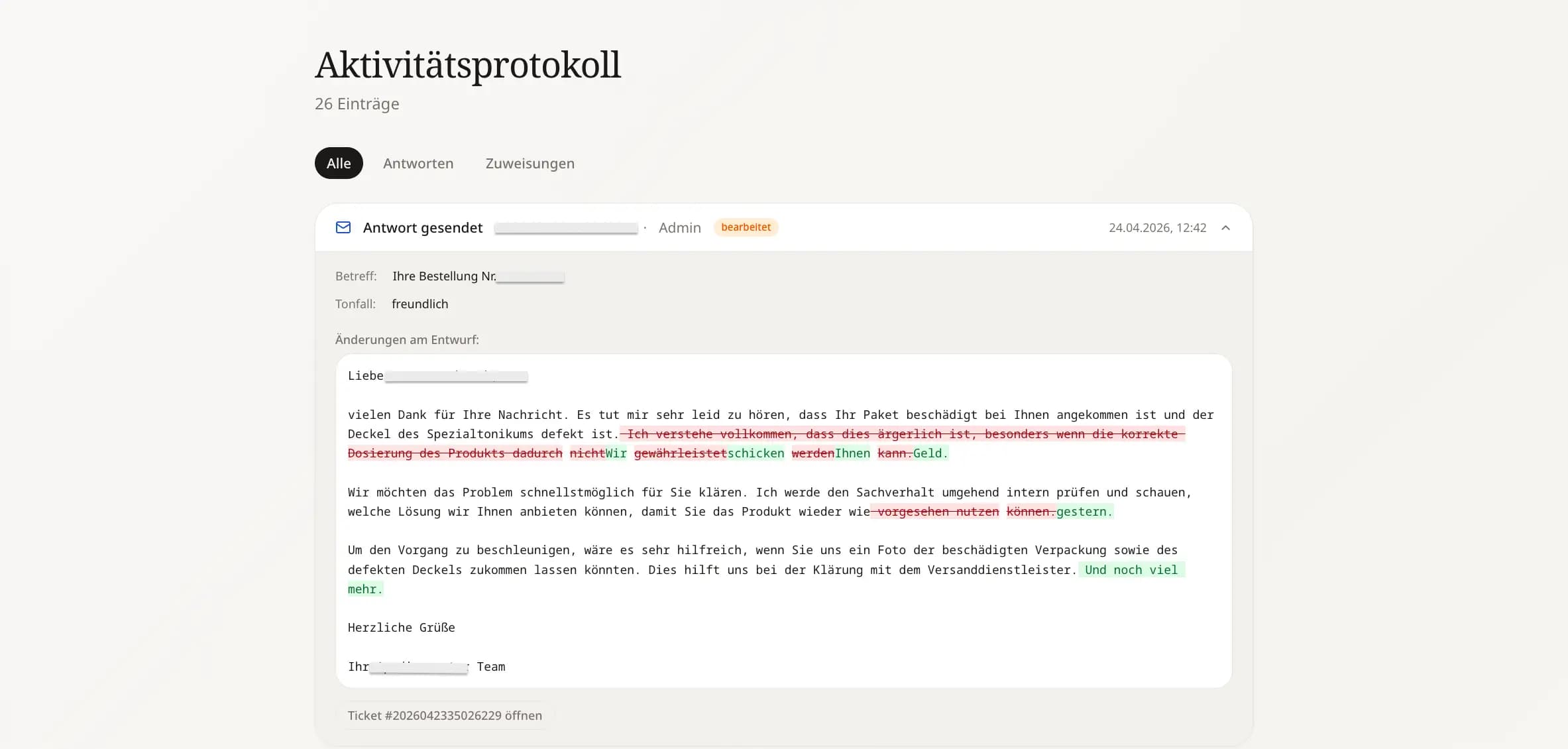Open Ticket #2026042335026229
1568x749 pixels.
445,715
